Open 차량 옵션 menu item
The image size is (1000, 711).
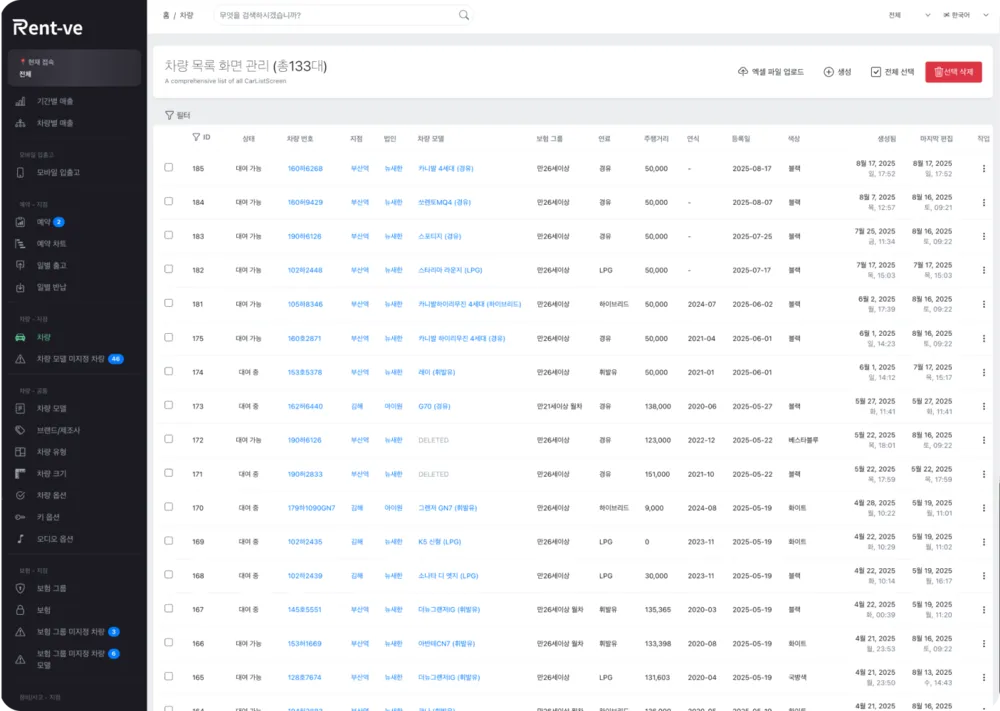tap(52, 495)
